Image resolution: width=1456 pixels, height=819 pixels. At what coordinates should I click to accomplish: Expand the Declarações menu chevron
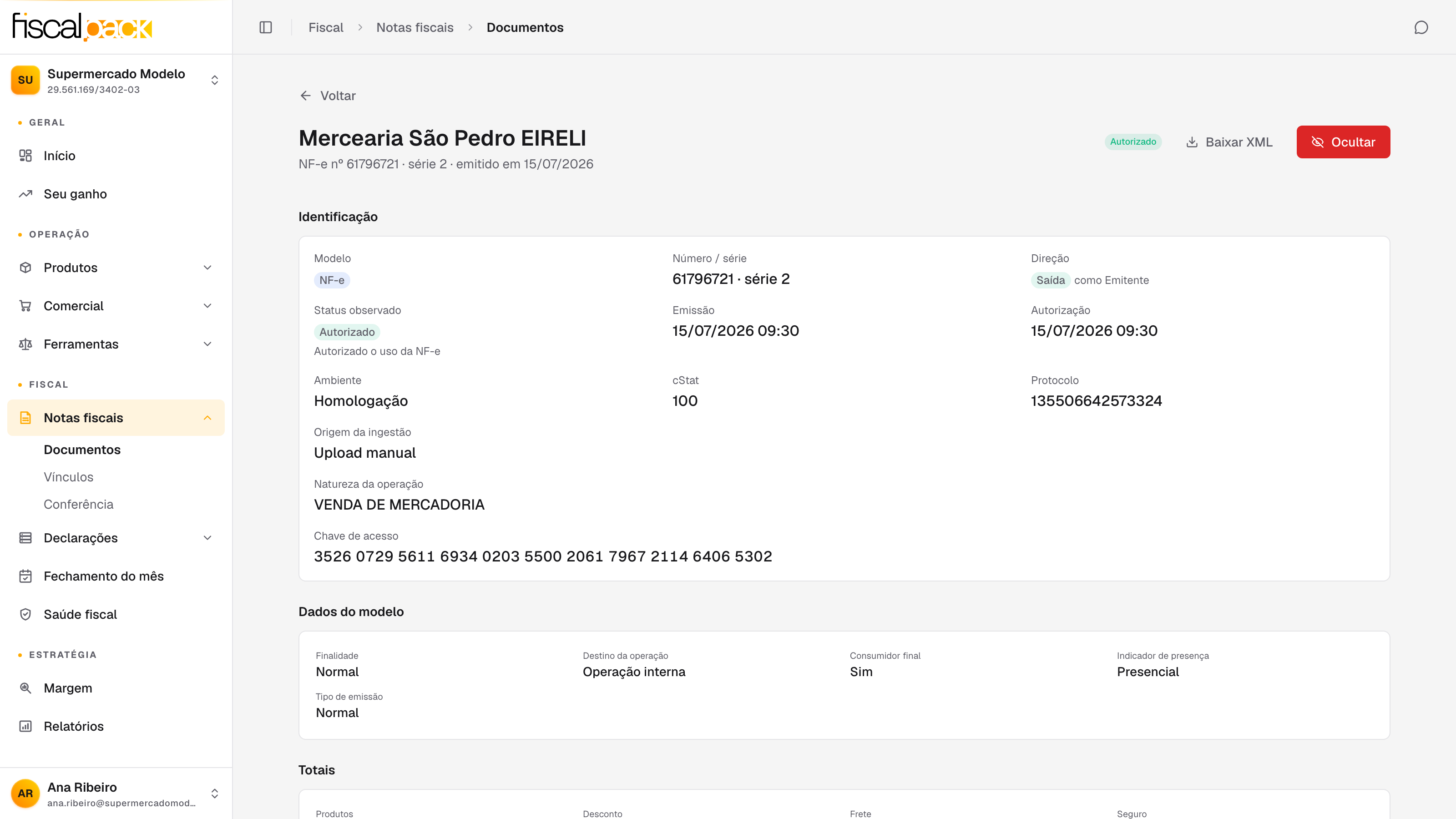(x=207, y=537)
